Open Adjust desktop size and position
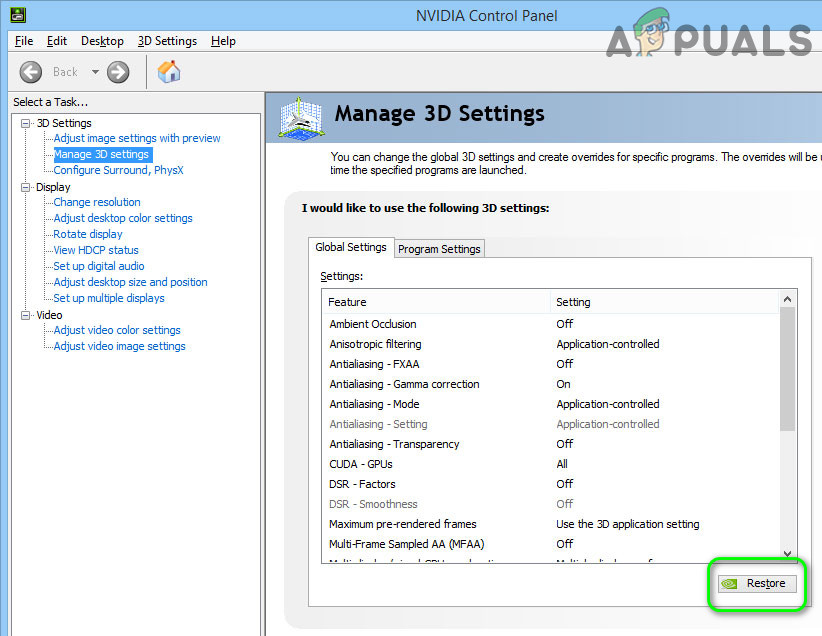This screenshot has width=822, height=636. pyautogui.click(x=131, y=282)
